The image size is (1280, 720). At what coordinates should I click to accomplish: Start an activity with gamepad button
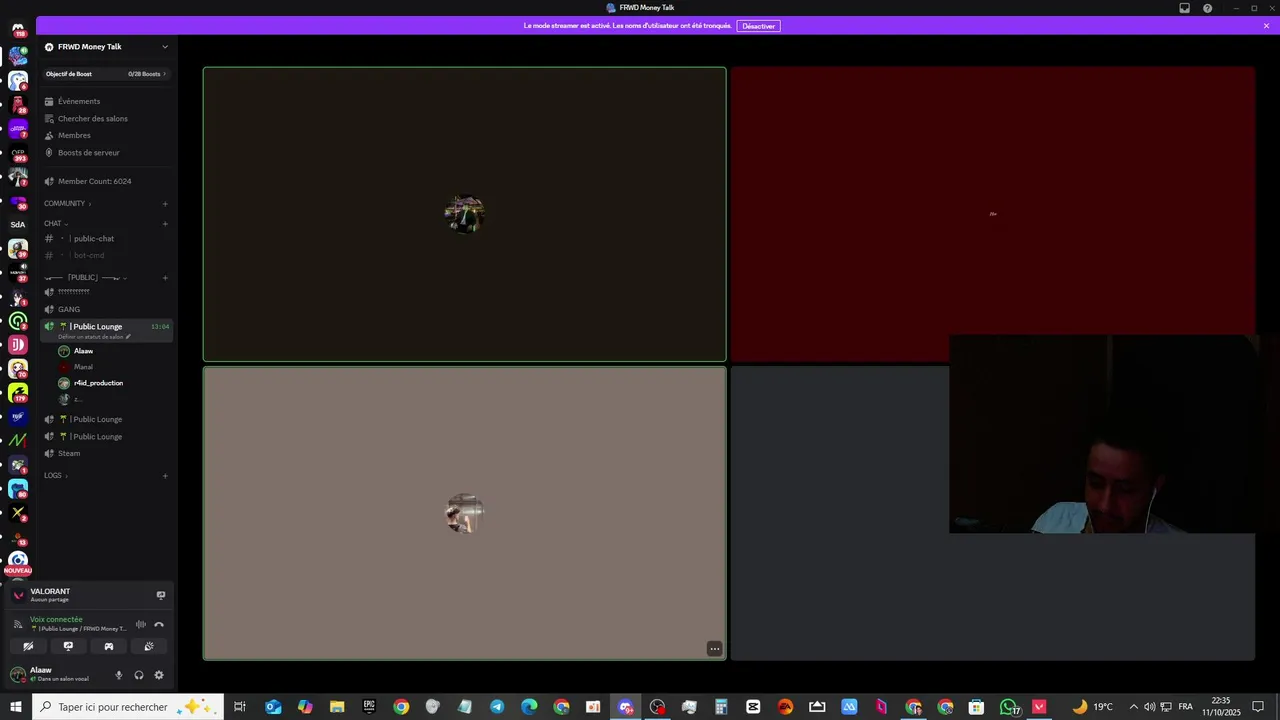tap(109, 646)
